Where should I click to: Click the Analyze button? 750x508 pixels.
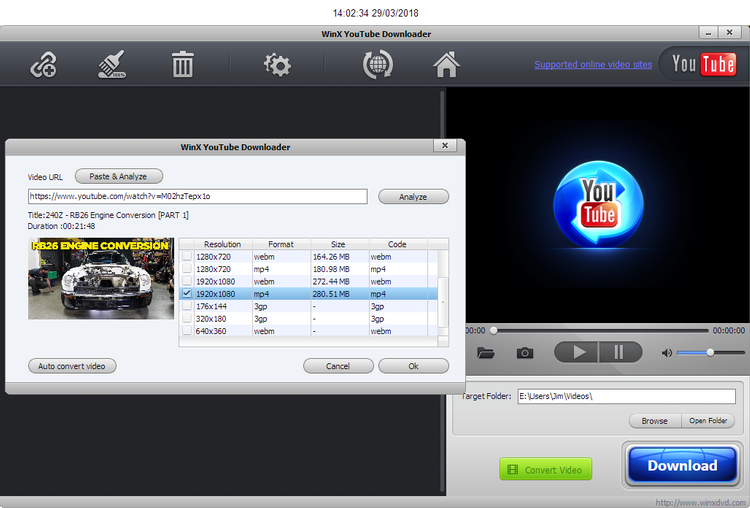tap(413, 197)
